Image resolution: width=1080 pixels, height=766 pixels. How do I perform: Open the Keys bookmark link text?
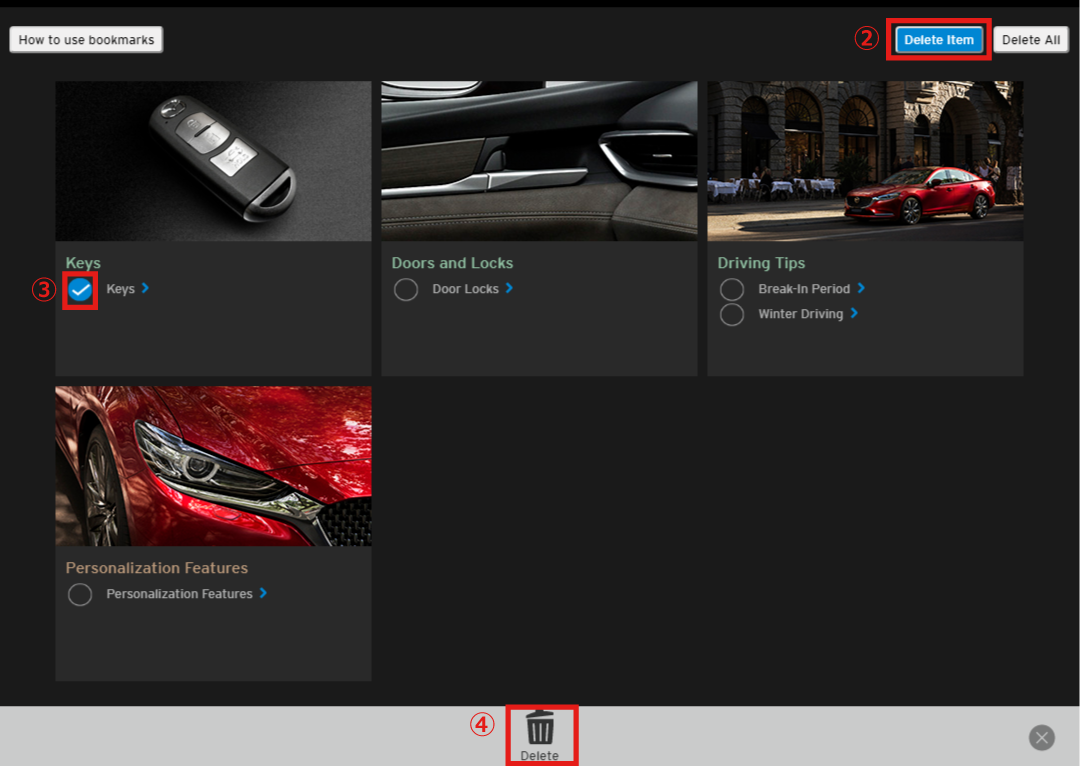tap(120, 289)
